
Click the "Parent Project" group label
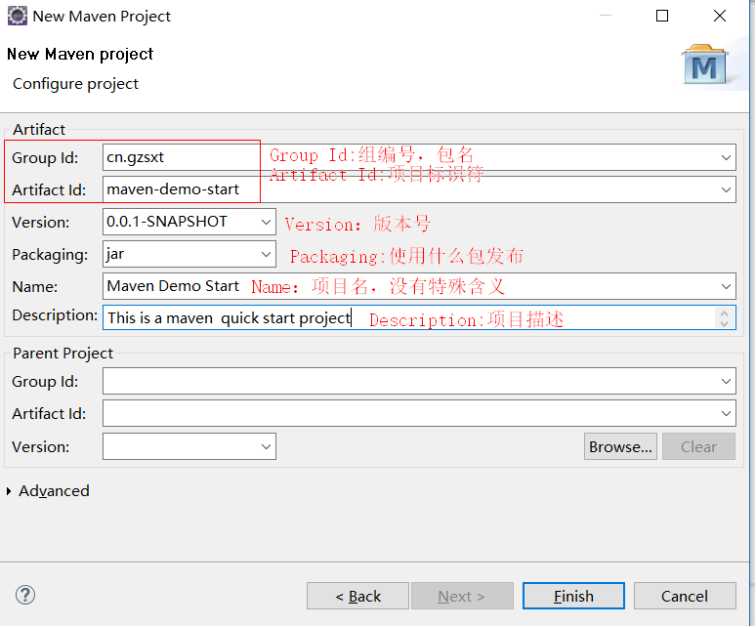pos(63,353)
